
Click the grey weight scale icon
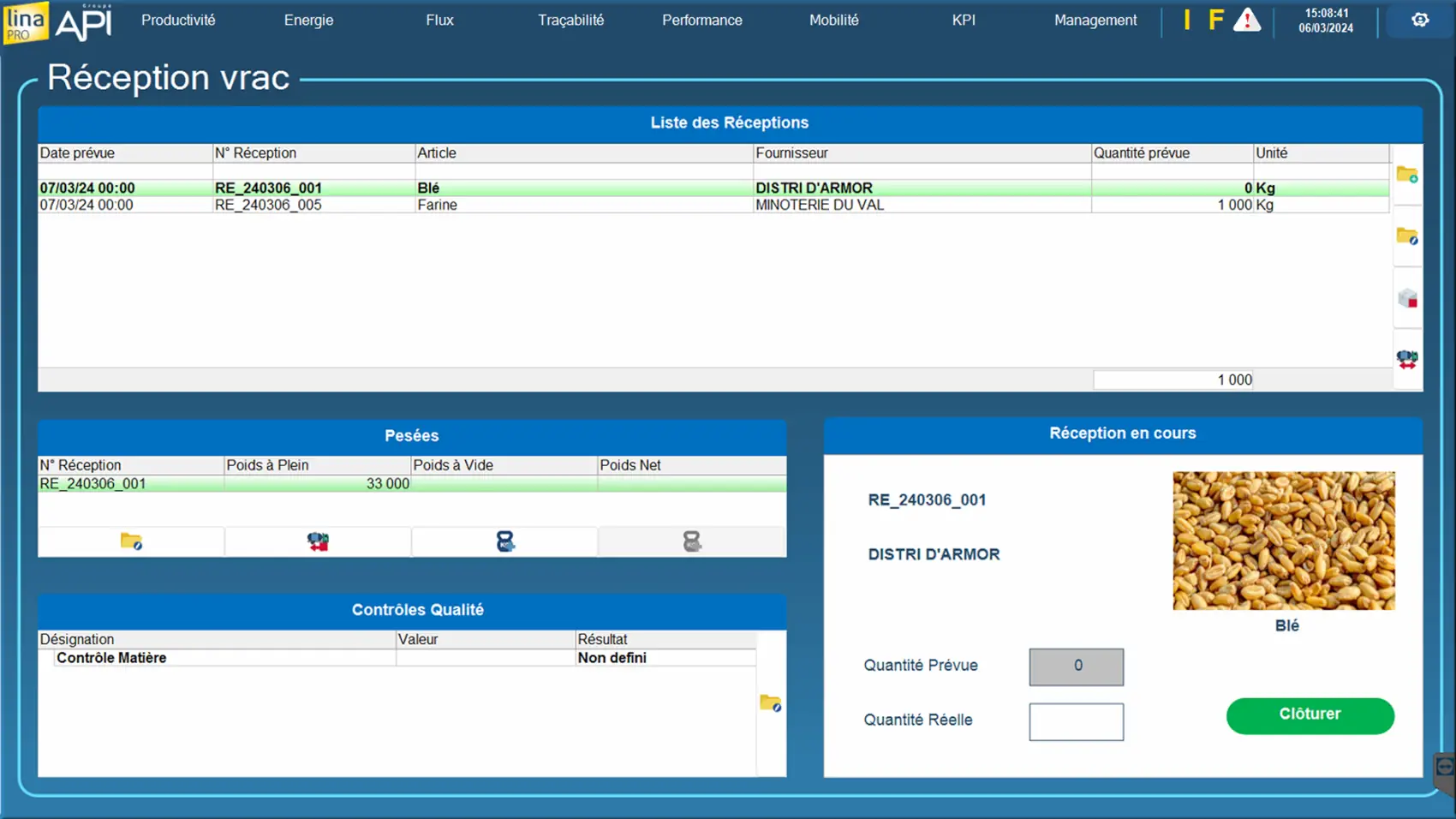691,541
